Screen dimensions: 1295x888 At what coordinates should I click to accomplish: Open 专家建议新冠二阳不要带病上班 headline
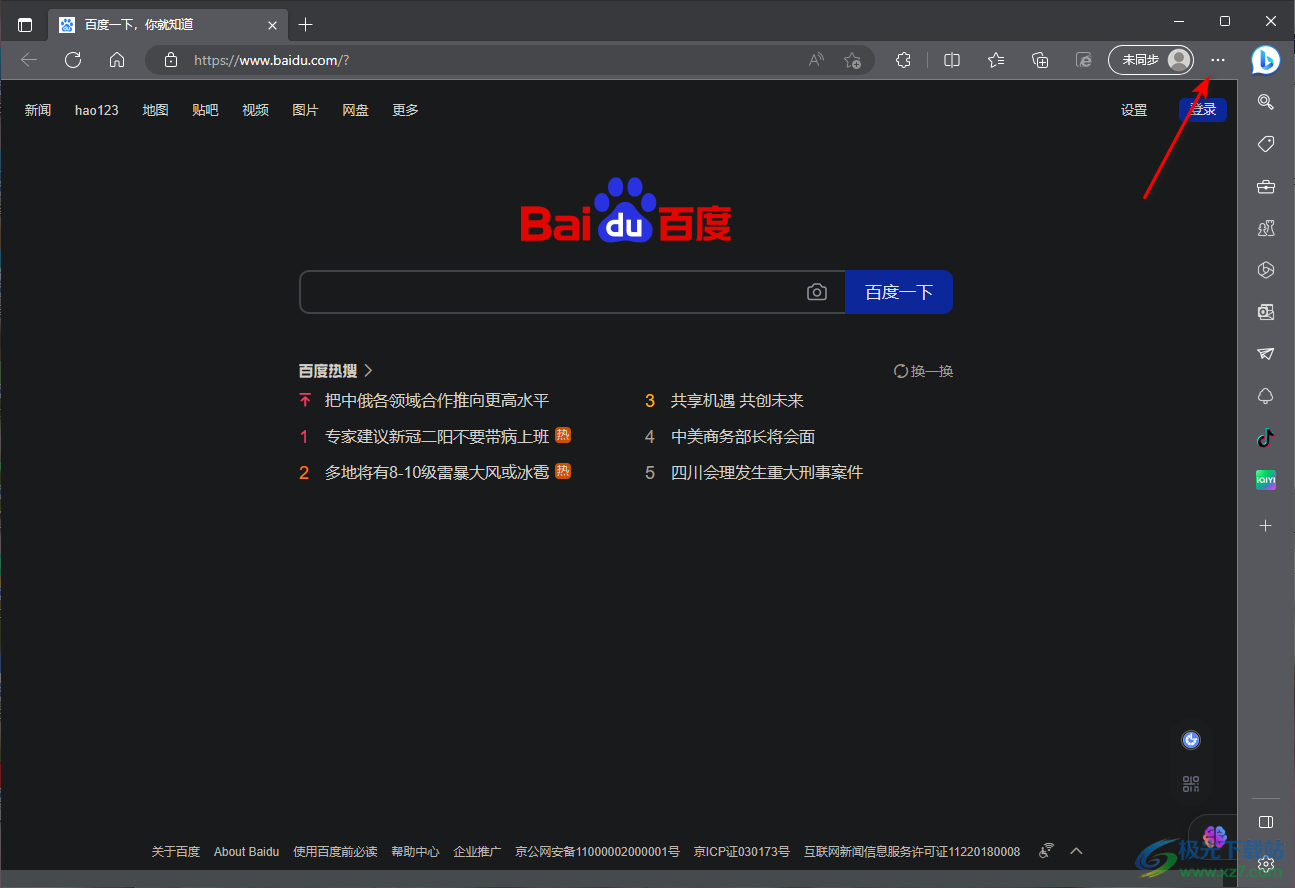pyautogui.click(x=437, y=436)
